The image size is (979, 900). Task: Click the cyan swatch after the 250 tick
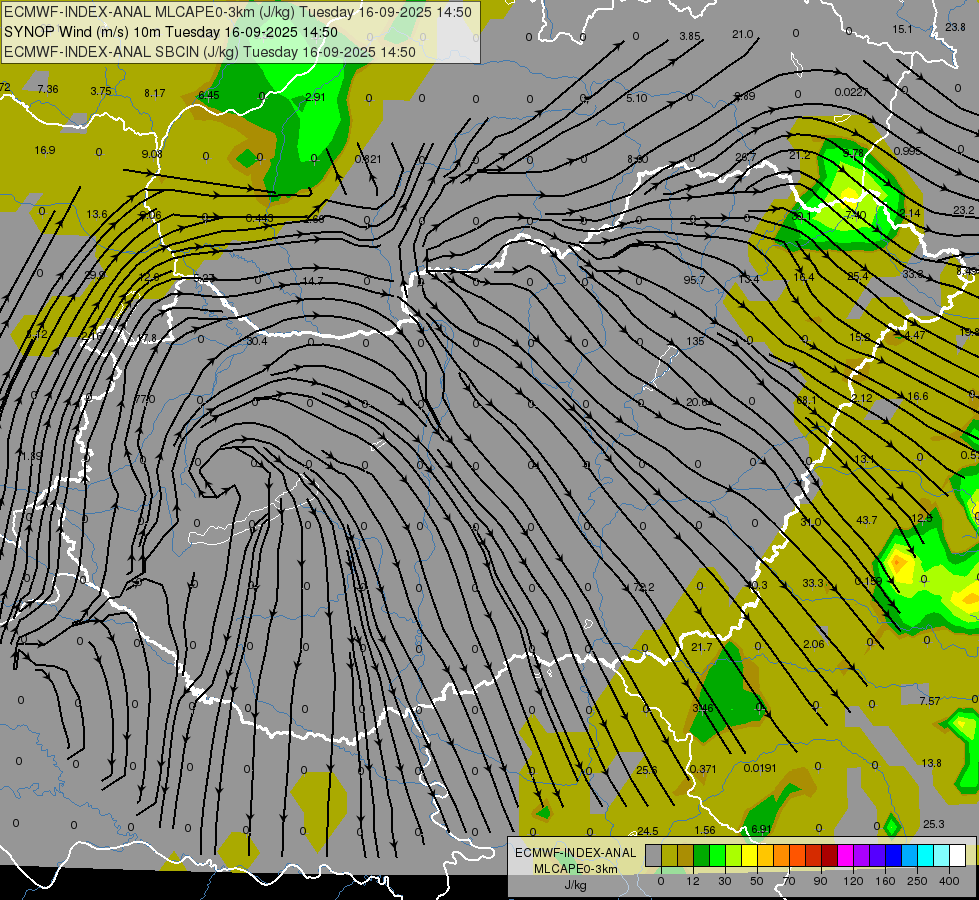(x=925, y=855)
